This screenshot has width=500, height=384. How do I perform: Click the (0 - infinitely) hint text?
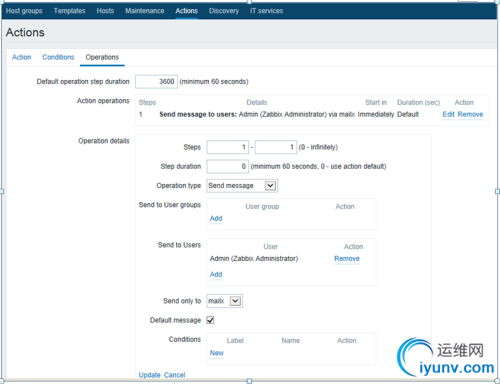[318, 147]
